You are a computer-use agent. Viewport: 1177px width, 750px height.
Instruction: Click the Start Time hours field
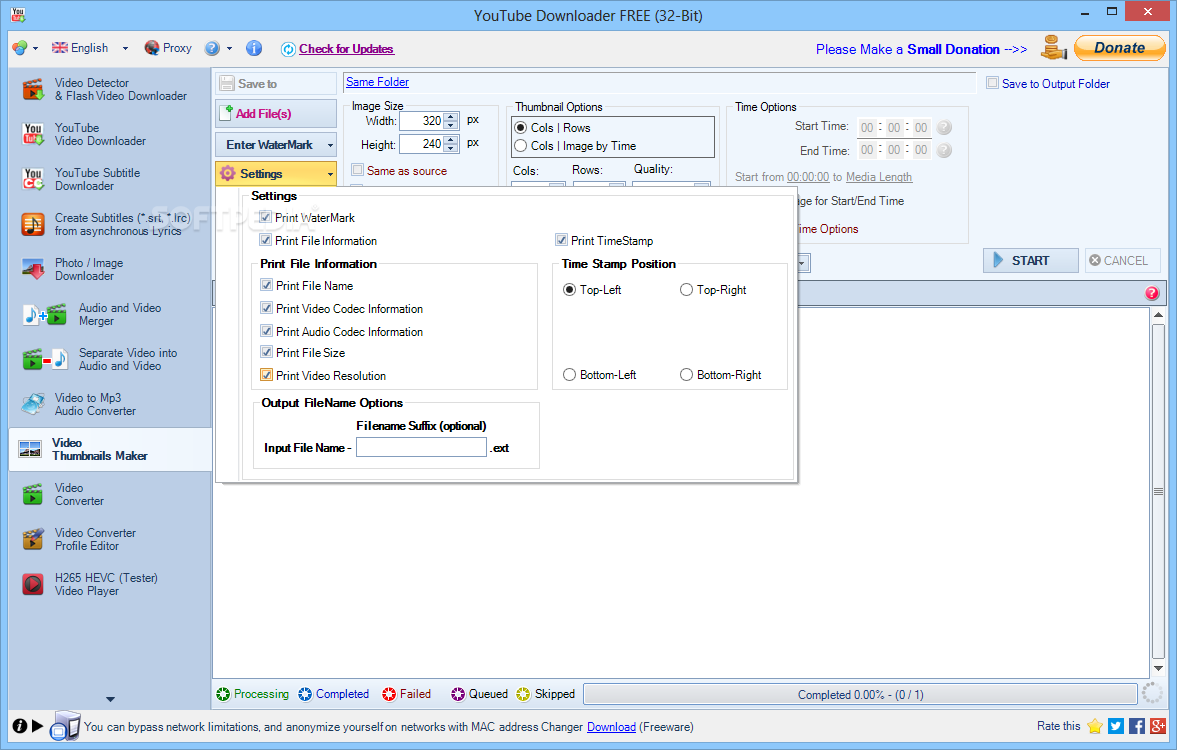[867, 128]
